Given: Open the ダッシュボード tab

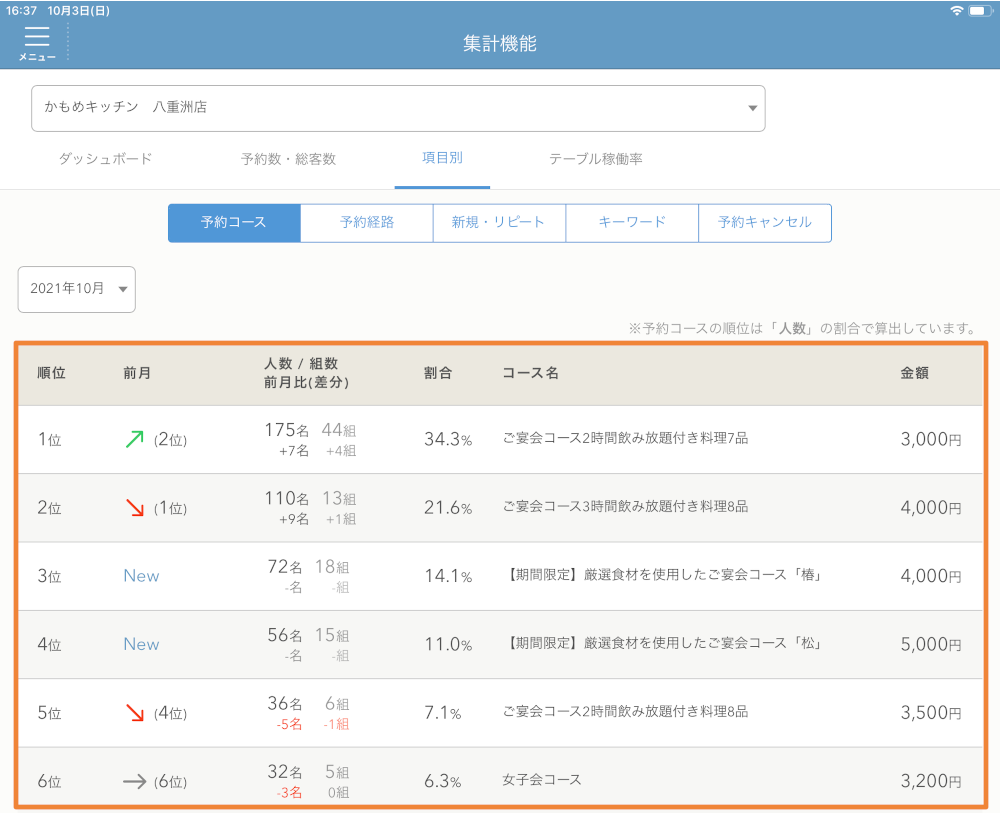Looking at the screenshot, I should [104, 158].
